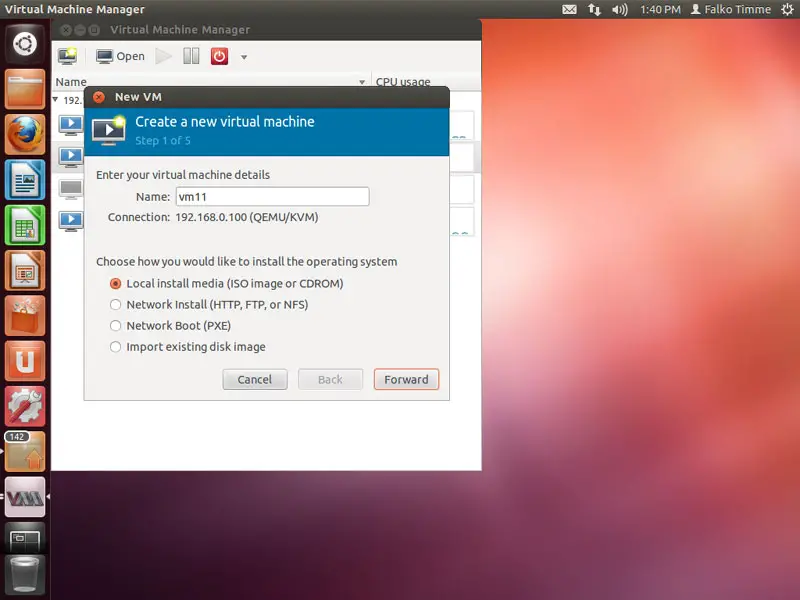Click the network connection indicator icon
800x600 pixels.
click(x=594, y=9)
